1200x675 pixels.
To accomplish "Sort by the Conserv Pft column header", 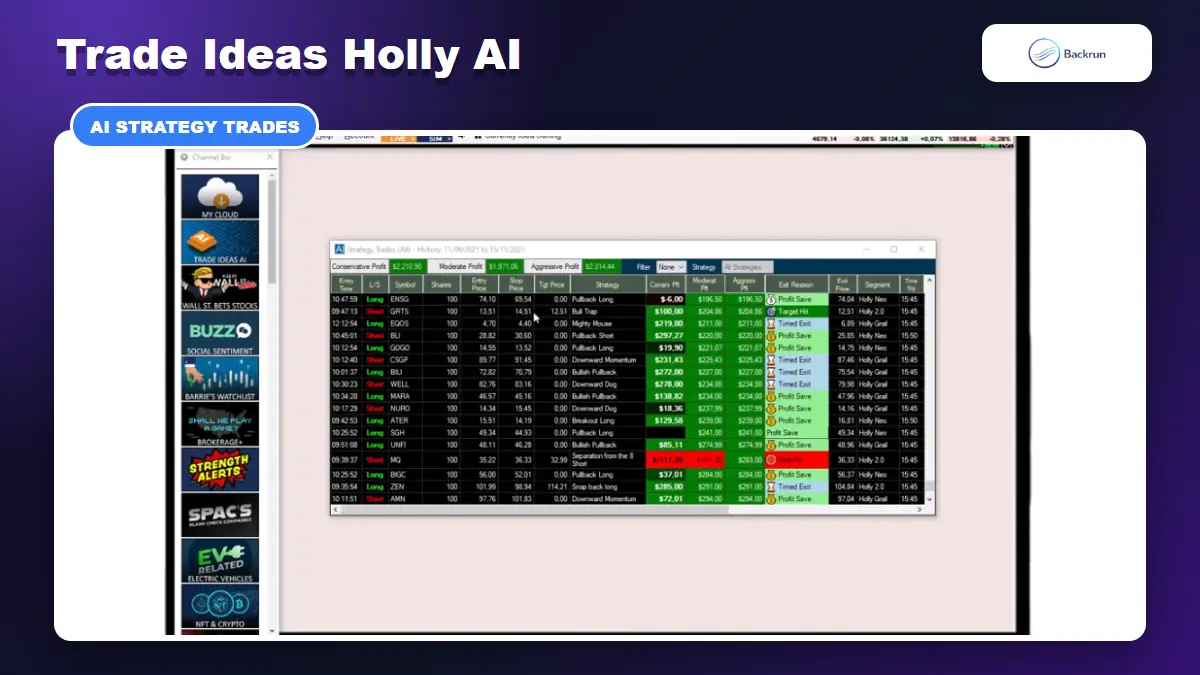I will (665, 284).
